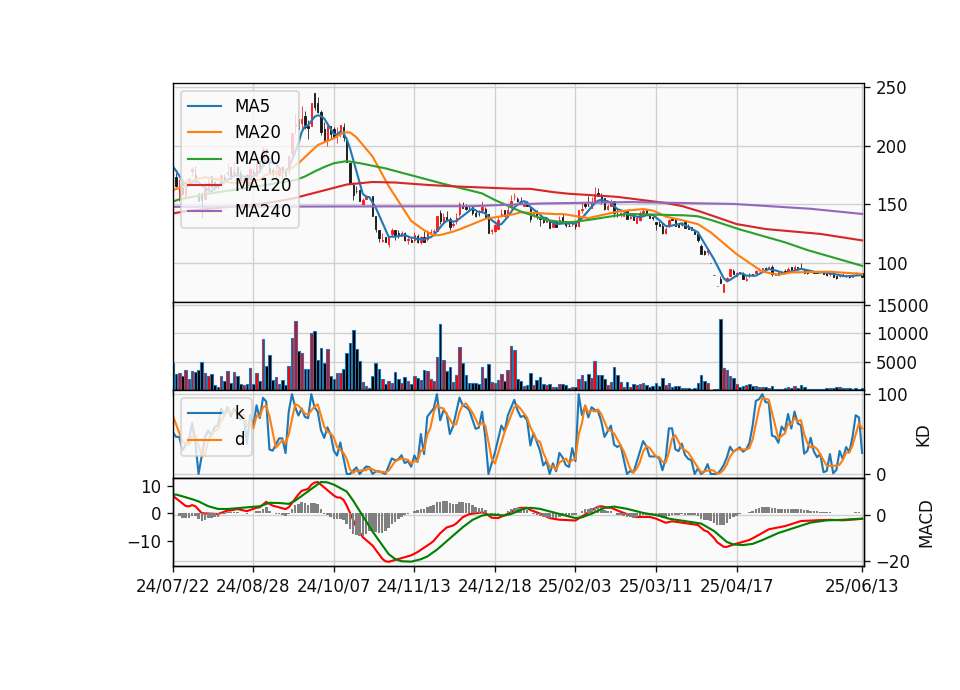Click the MA5 legend label

(252, 106)
